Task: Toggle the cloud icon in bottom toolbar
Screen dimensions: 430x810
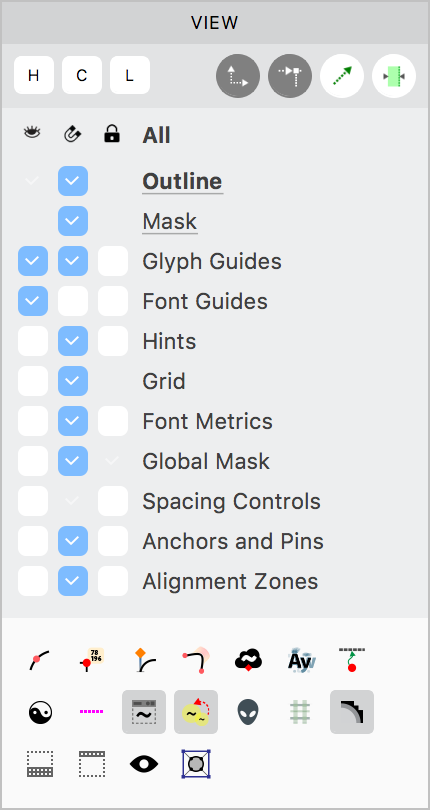Action: 249,660
